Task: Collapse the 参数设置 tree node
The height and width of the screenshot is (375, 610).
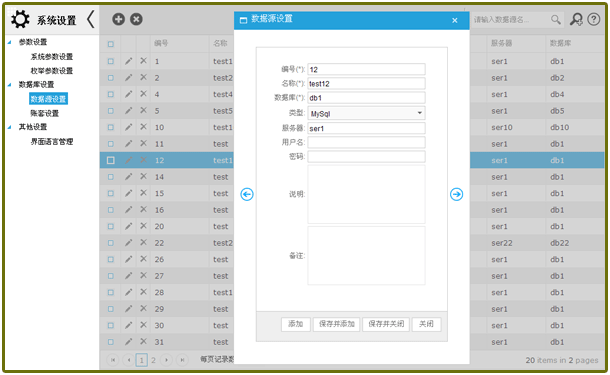Action: [x=10, y=42]
